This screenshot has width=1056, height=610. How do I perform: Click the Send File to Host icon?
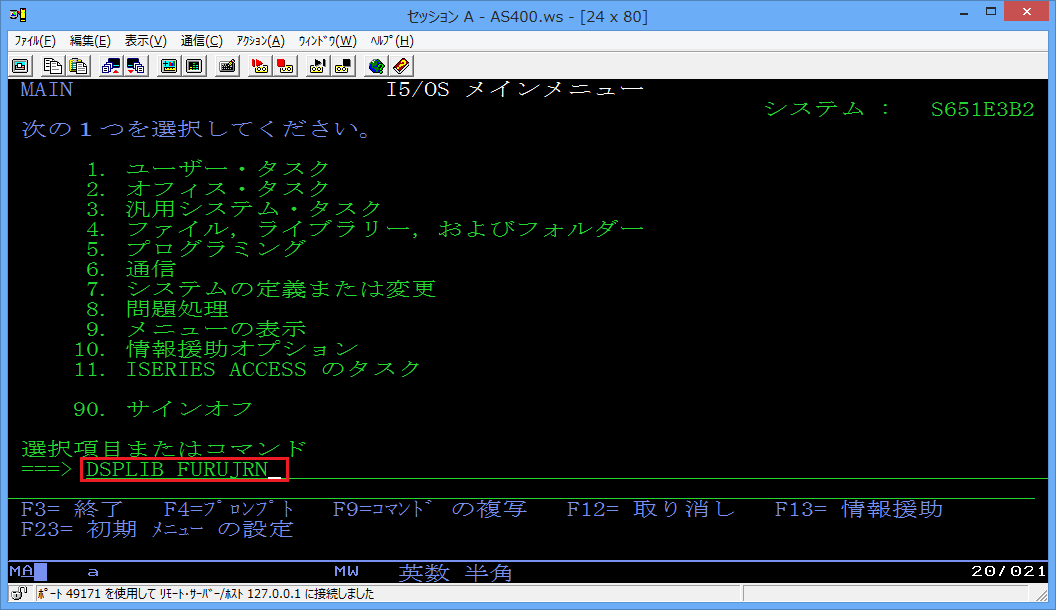111,66
